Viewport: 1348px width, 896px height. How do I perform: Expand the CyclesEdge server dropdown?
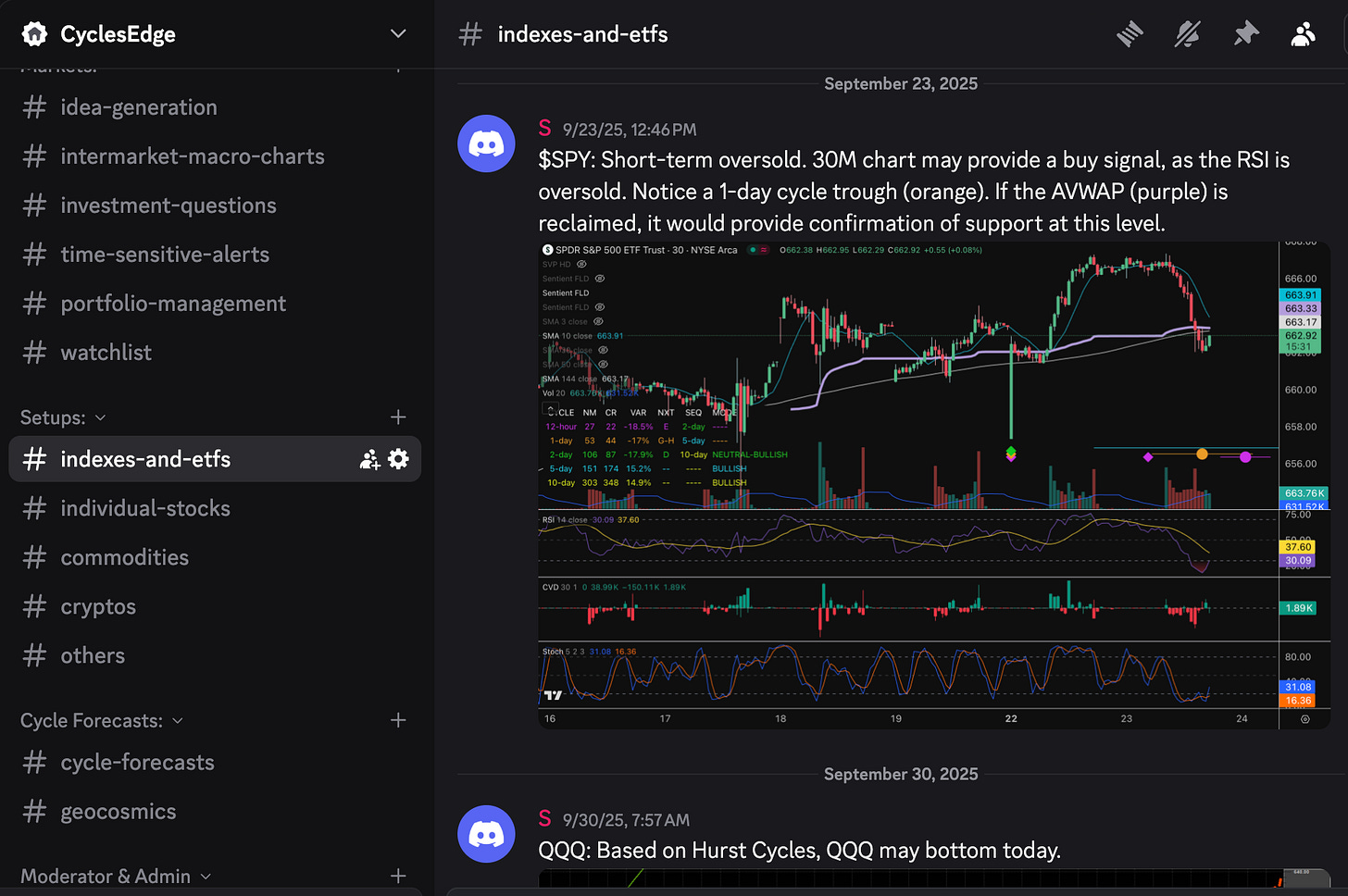398,34
